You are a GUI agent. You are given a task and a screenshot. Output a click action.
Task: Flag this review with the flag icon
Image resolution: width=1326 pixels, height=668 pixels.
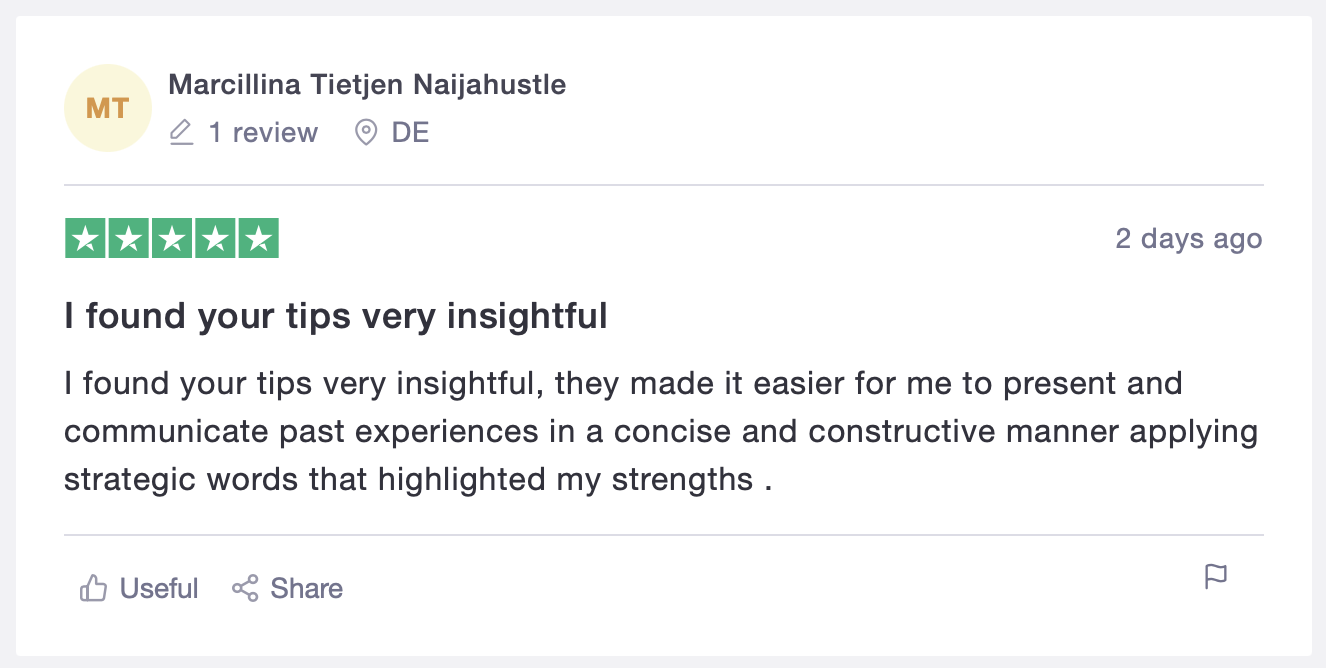pyautogui.click(x=1216, y=577)
